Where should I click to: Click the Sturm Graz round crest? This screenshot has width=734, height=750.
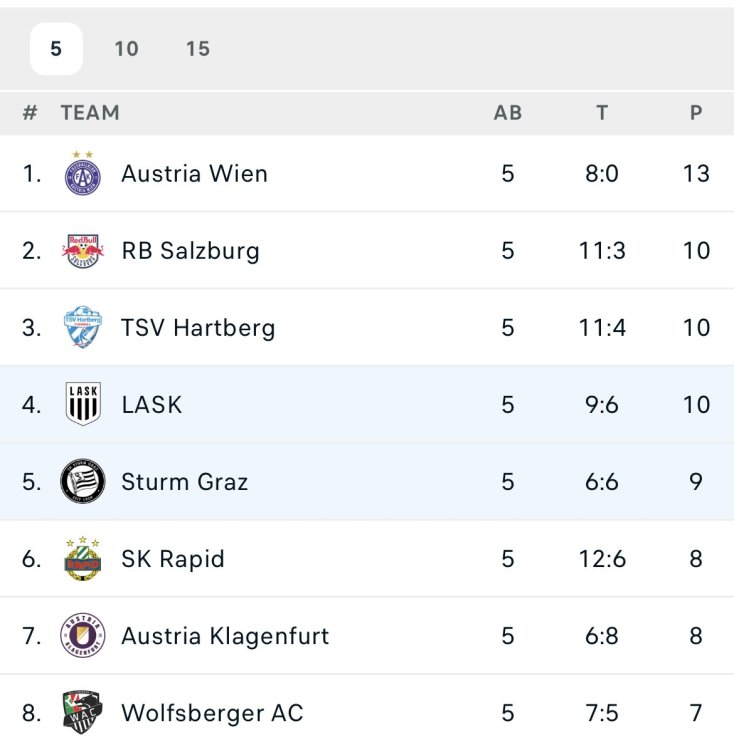83,482
